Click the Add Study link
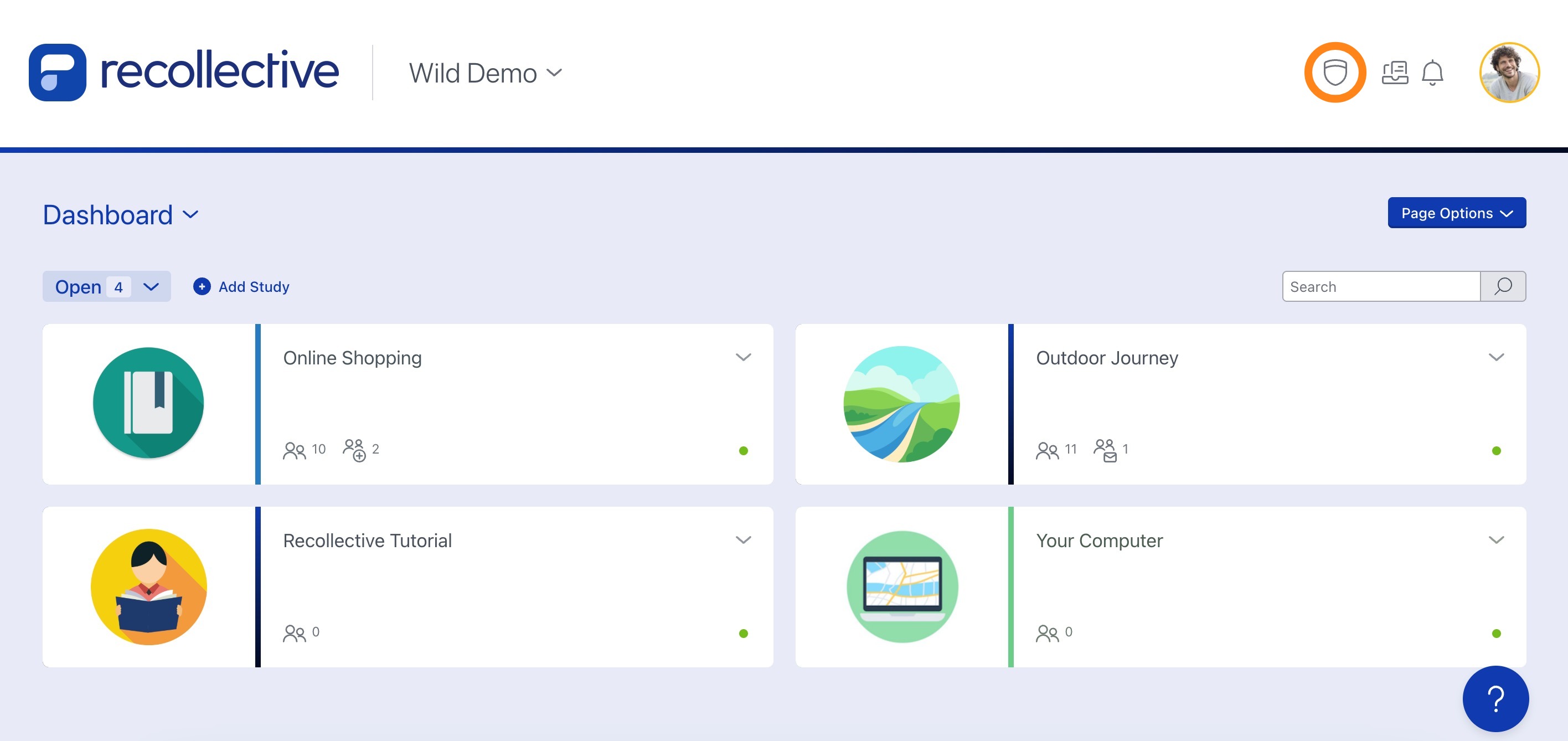 [241, 286]
